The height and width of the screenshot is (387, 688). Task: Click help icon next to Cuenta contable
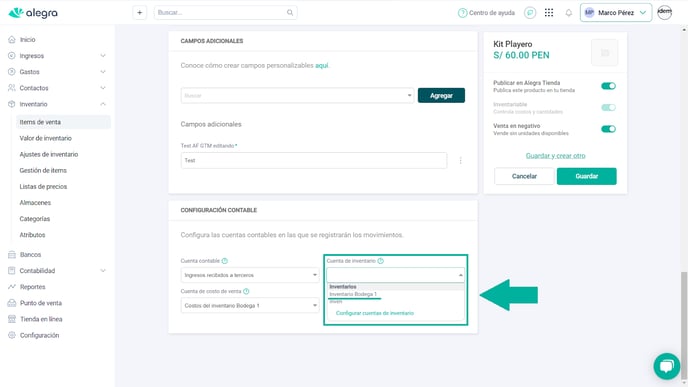click(x=225, y=261)
